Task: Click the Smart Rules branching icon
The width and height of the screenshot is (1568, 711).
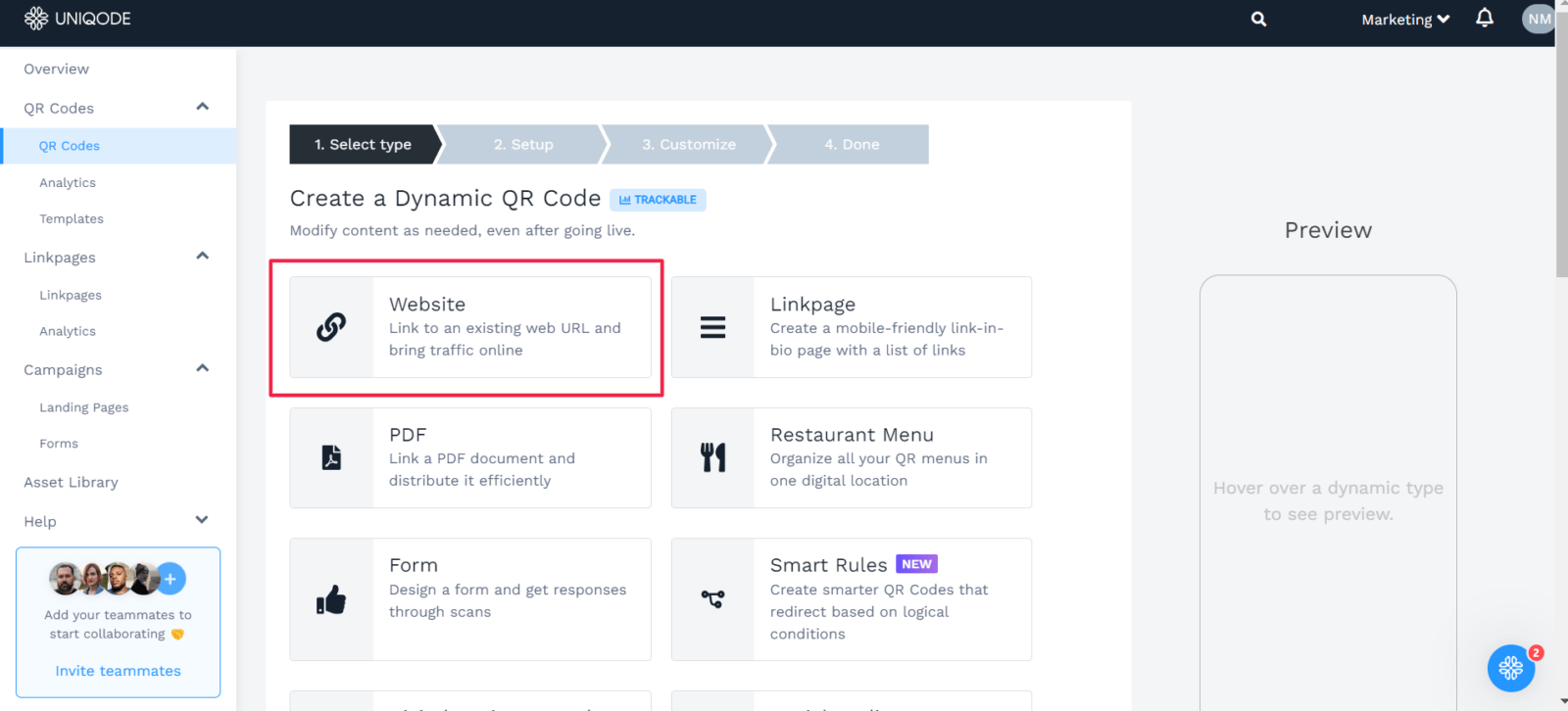Action: tap(712, 598)
